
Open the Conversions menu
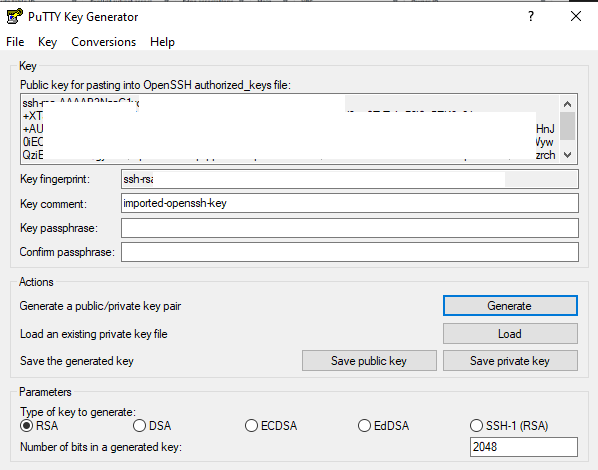click(103, 42)
